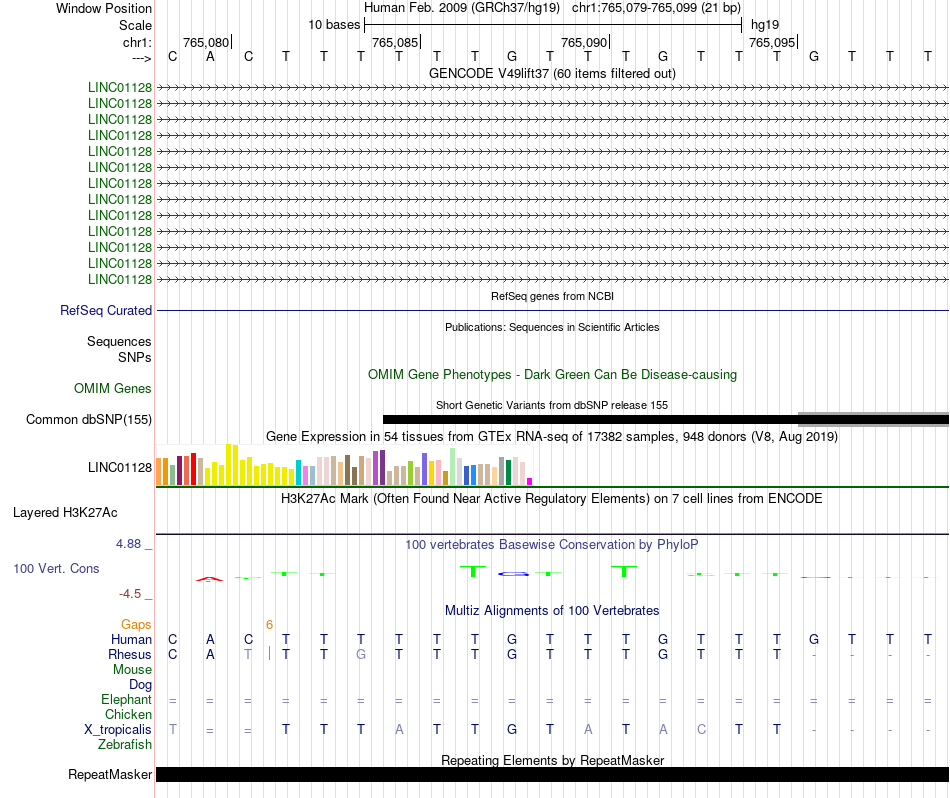This screenshot has height=798, width=950.
Task: Click the chr1:765,079-765,099 (21 bp) position text
Action: click(656, 8)
